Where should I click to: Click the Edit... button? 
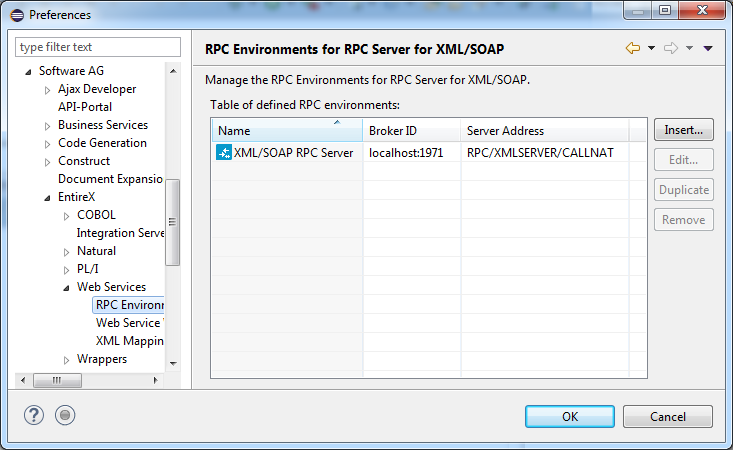click(683, 160)
